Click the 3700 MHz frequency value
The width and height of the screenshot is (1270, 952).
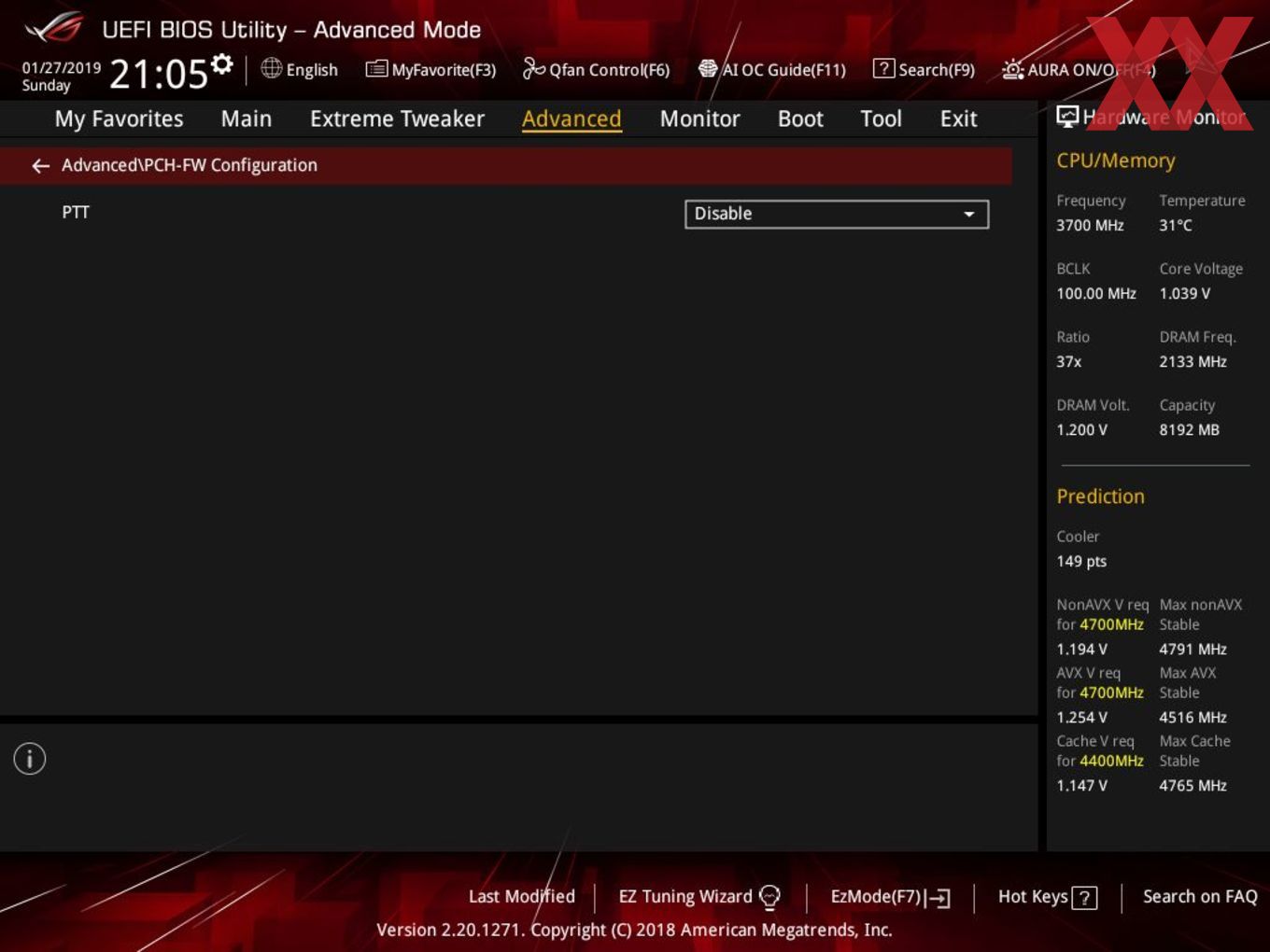(1090, 225)
